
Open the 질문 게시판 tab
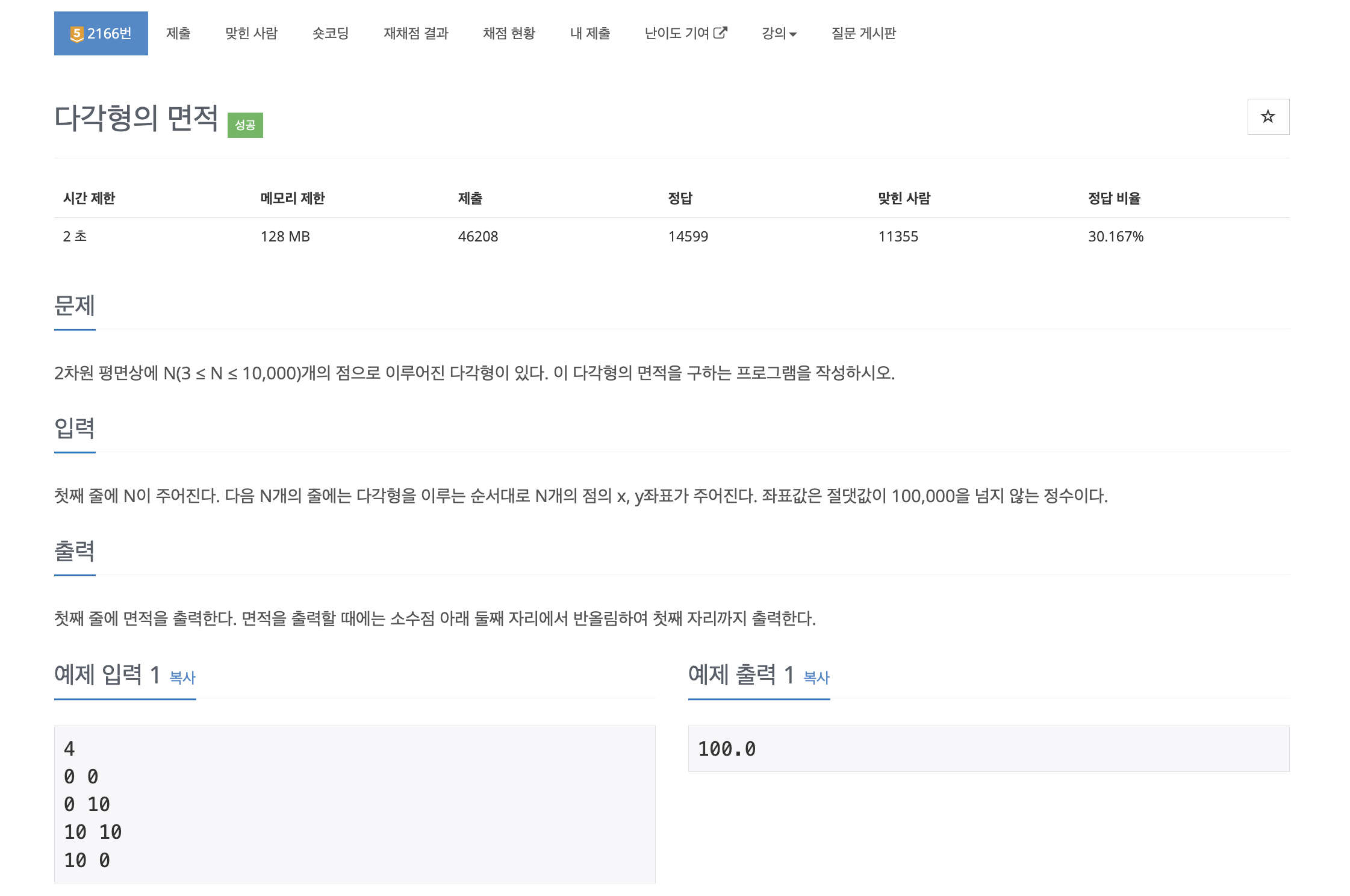click(863, 33)
